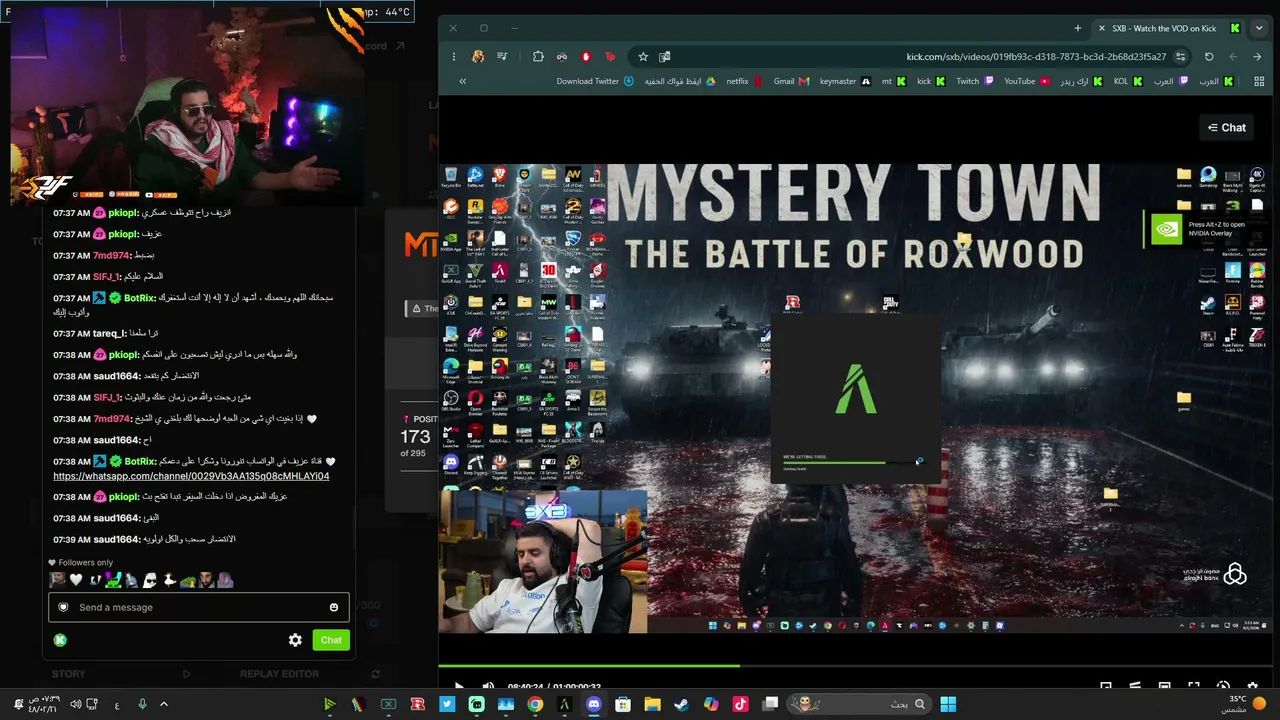Image resolution: width=1280 pixels, height=720 pixels.
Task: Bookmark this page with the star icon
Action: click(643, 57)
